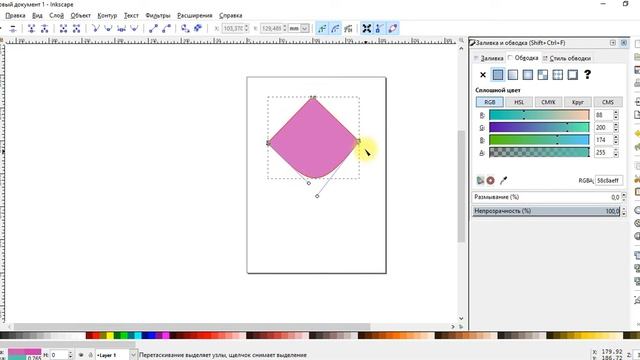Make selected nodes auto-smooth

coord(134,29)
